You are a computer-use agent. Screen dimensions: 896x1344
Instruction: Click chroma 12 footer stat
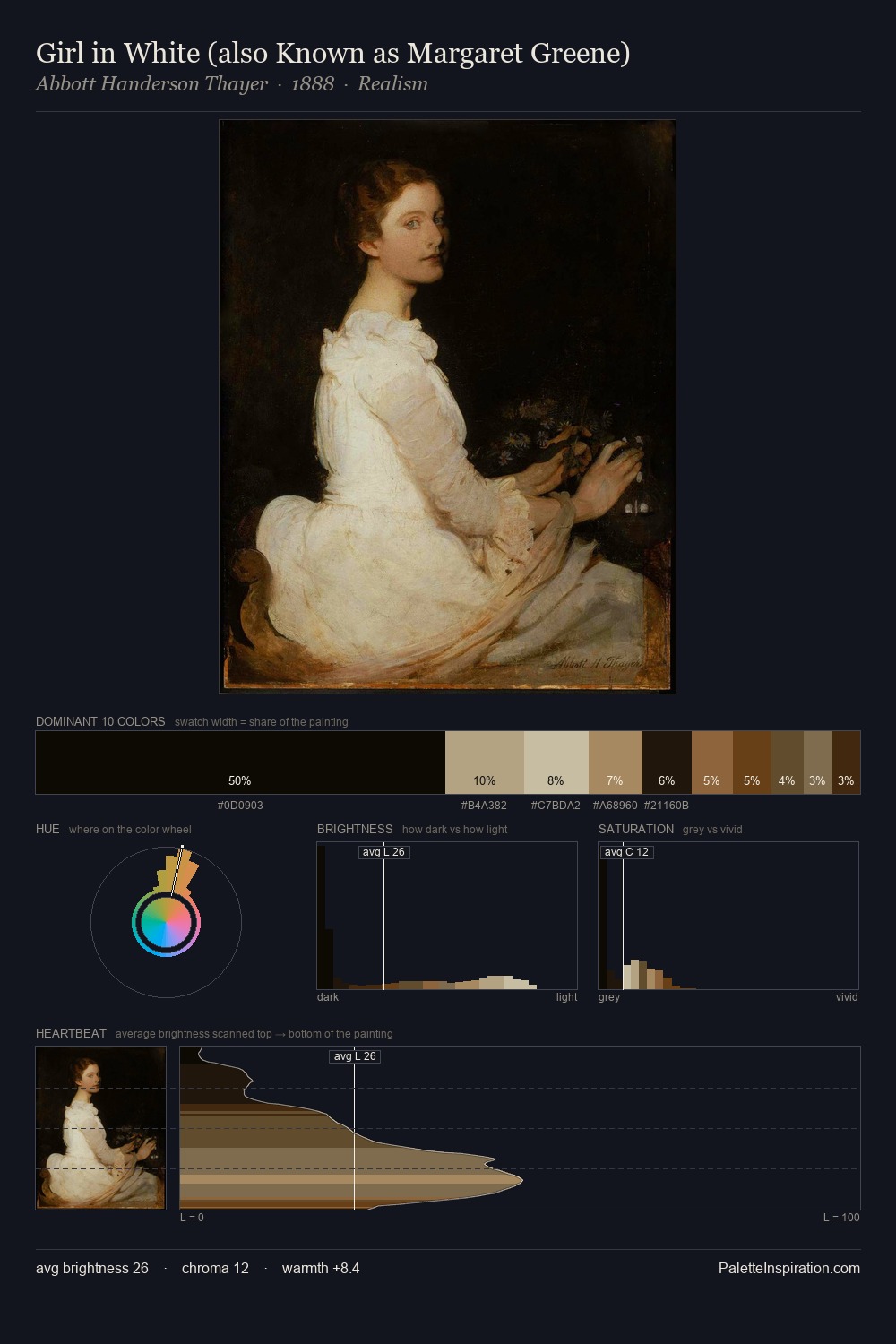click(215, 1268)
